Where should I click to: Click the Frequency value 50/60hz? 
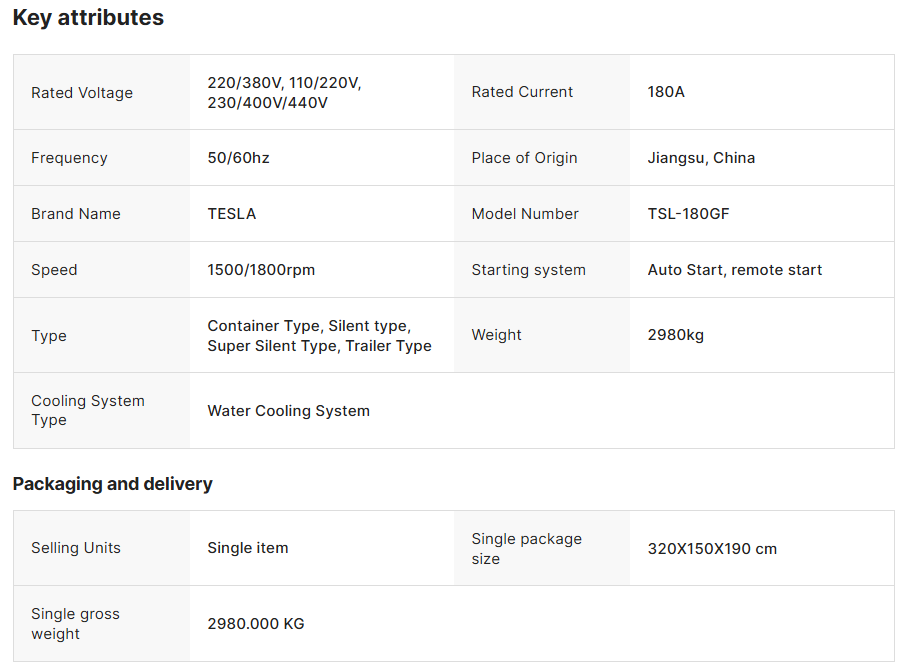click(x=238, y=158)
